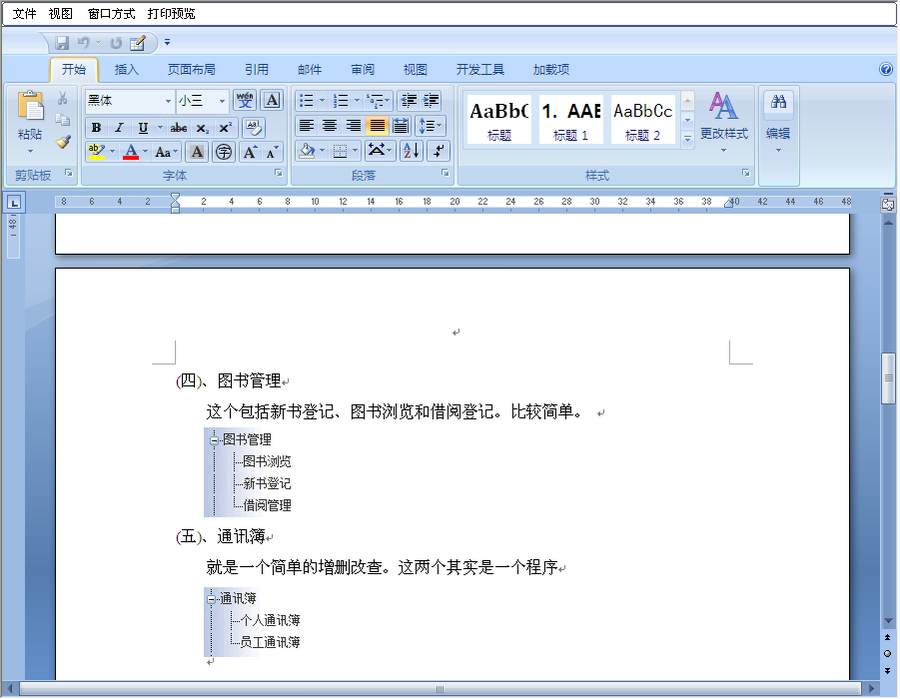The width and height of the screenshot is (900, 699).
Task: Collapse the 图书管理 tree node
Action: (x=214, y=440)
